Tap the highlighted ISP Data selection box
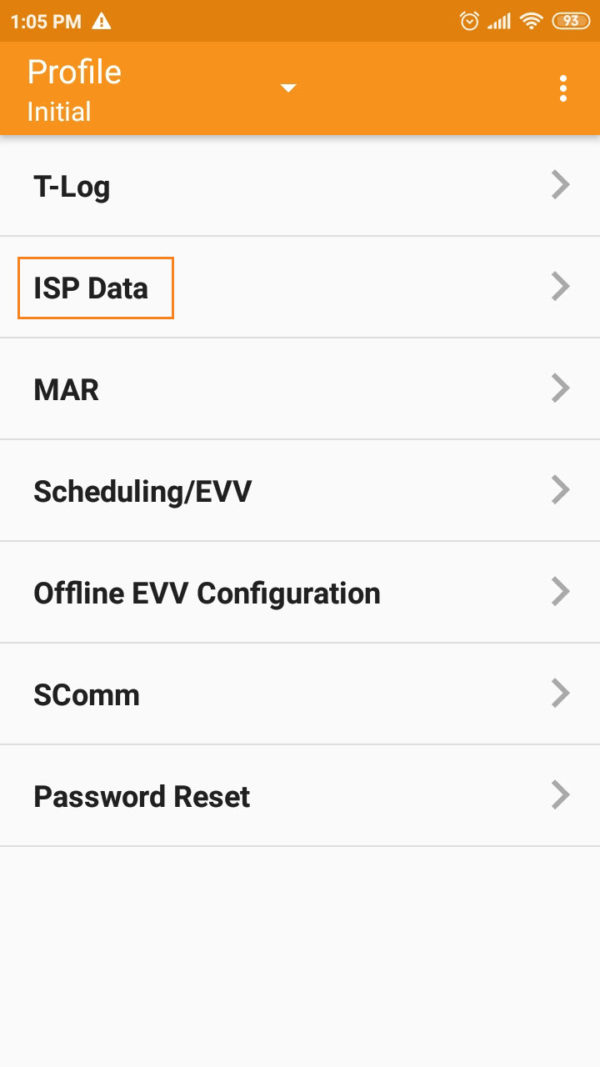Viewport: 600px width, 1067px height. pos(95,288)
